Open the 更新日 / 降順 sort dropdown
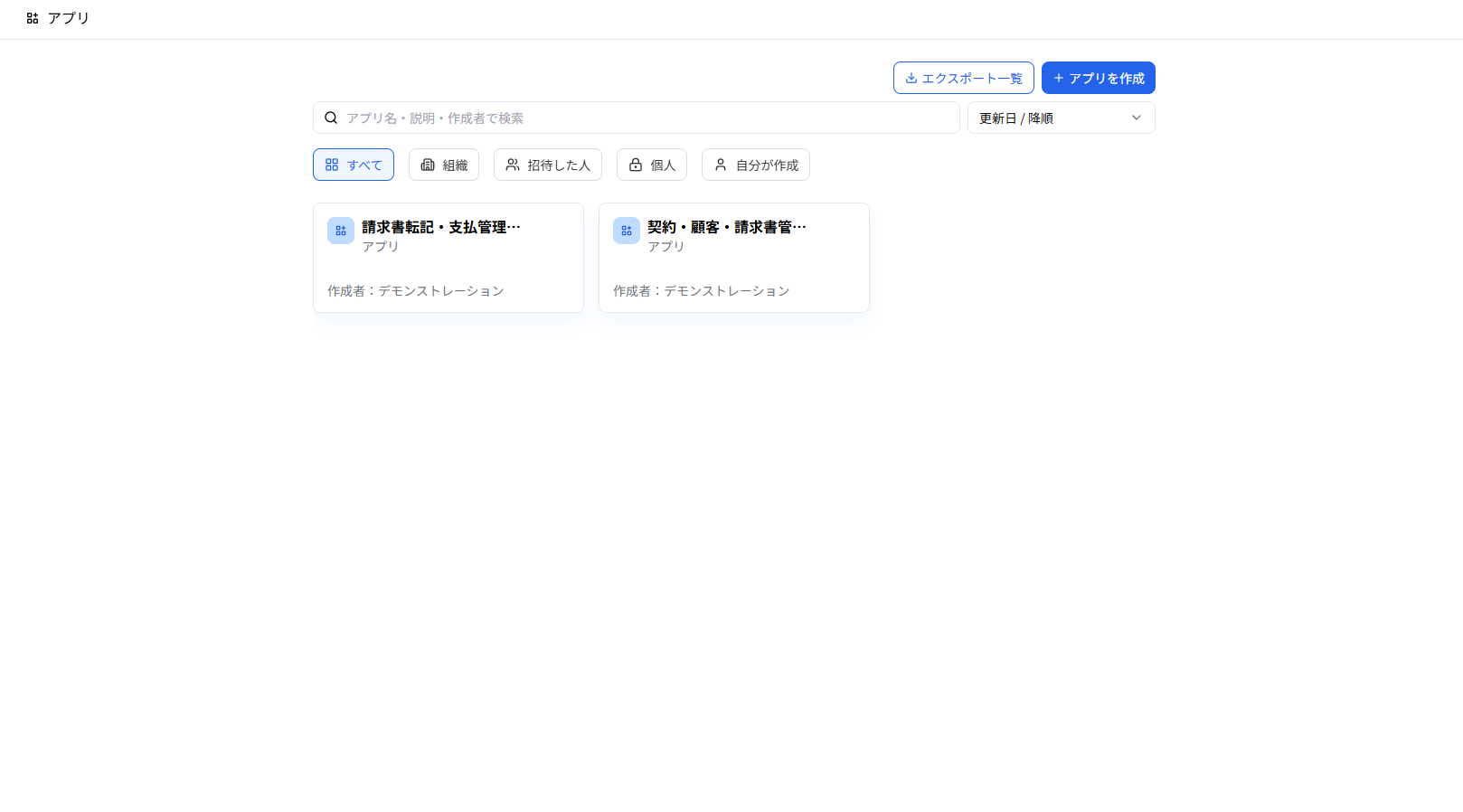The height and width of the screenshot is (812, 1463). tap(1061, 118)
